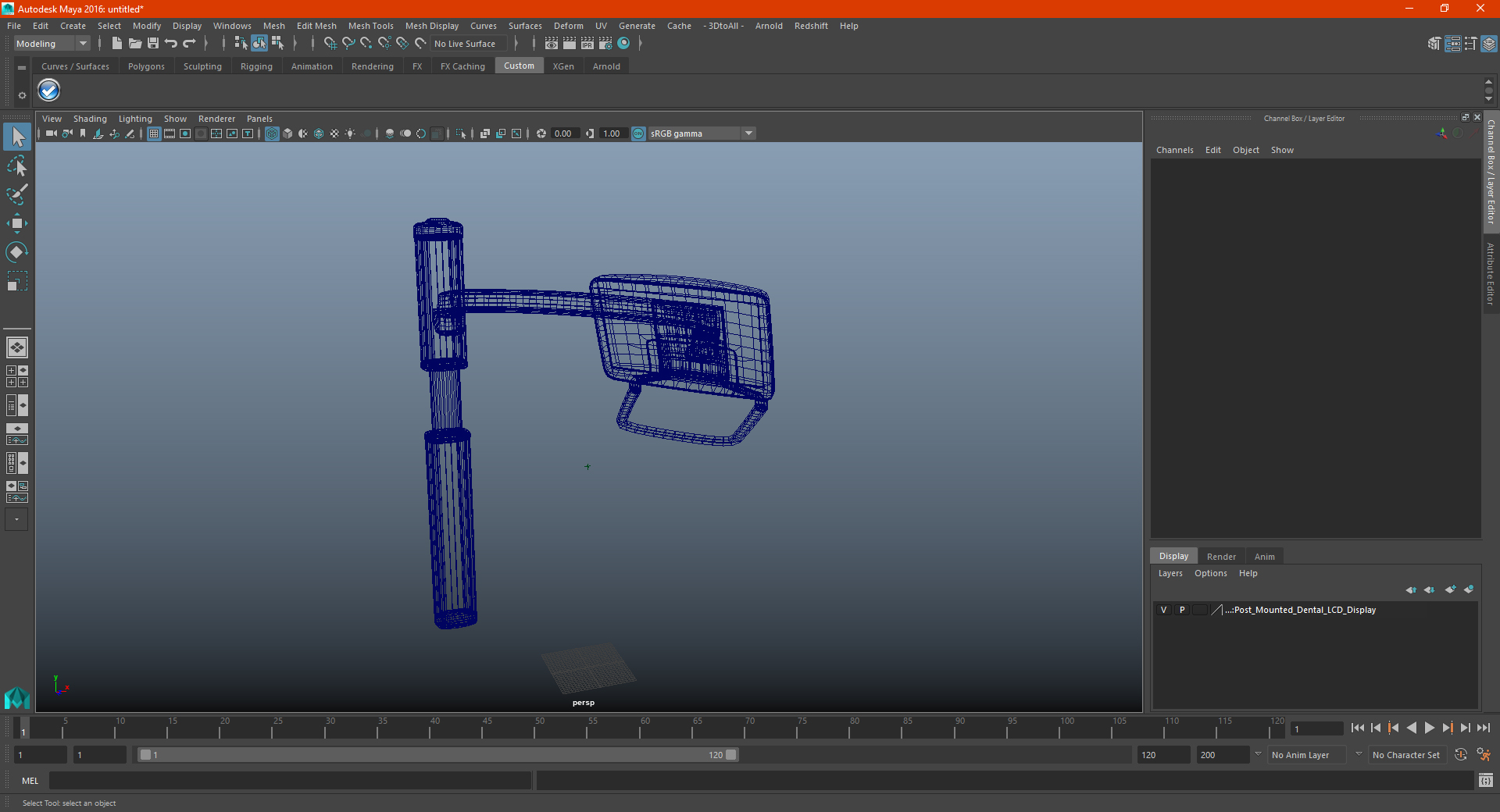Activate the Paint Selection tool
This screenshot has height=812, width=1500.
pyautogui.click(x=17, y=194)
